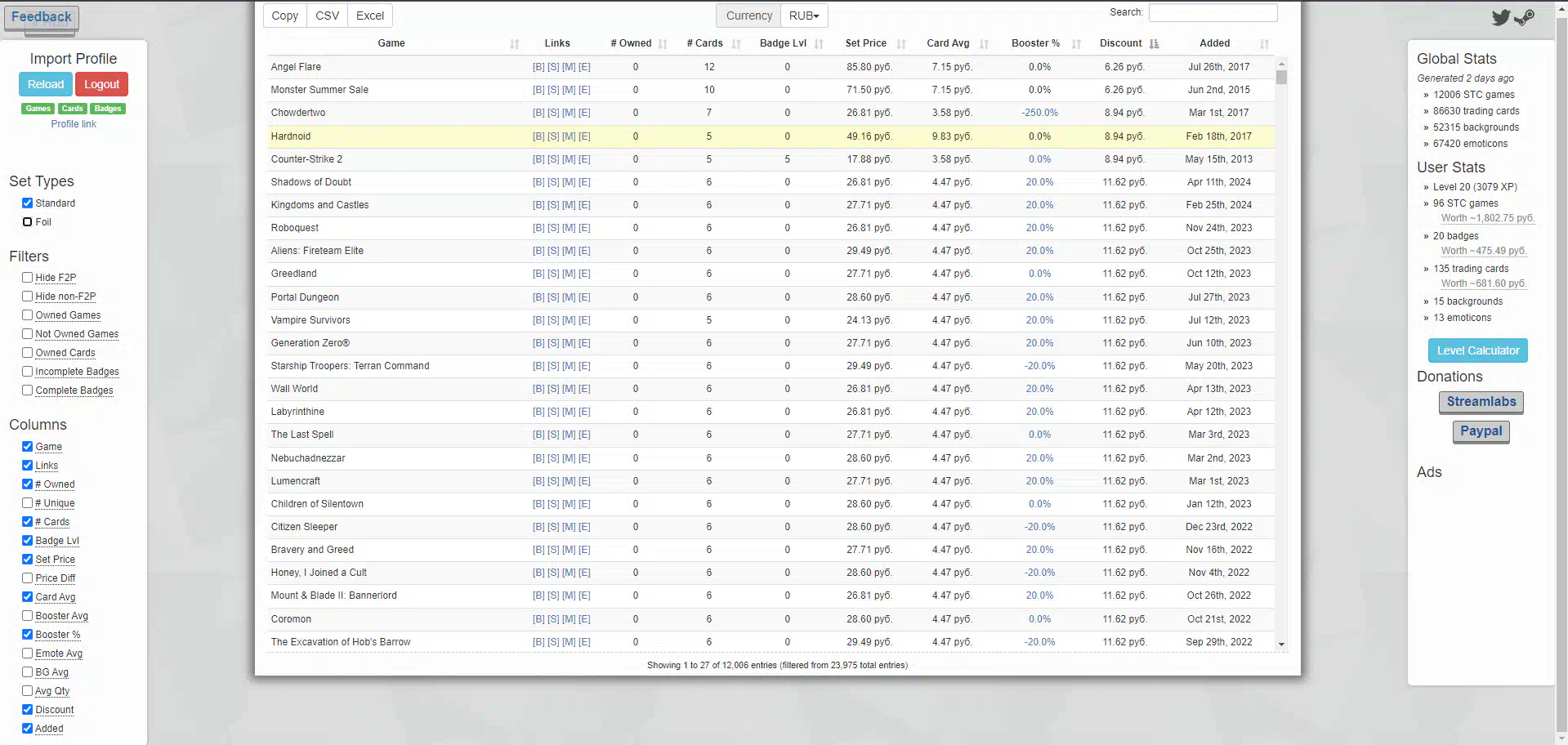Export table as Excel
The width and height of the screenshot is (1568, 745).
click(x=370, y=16)
